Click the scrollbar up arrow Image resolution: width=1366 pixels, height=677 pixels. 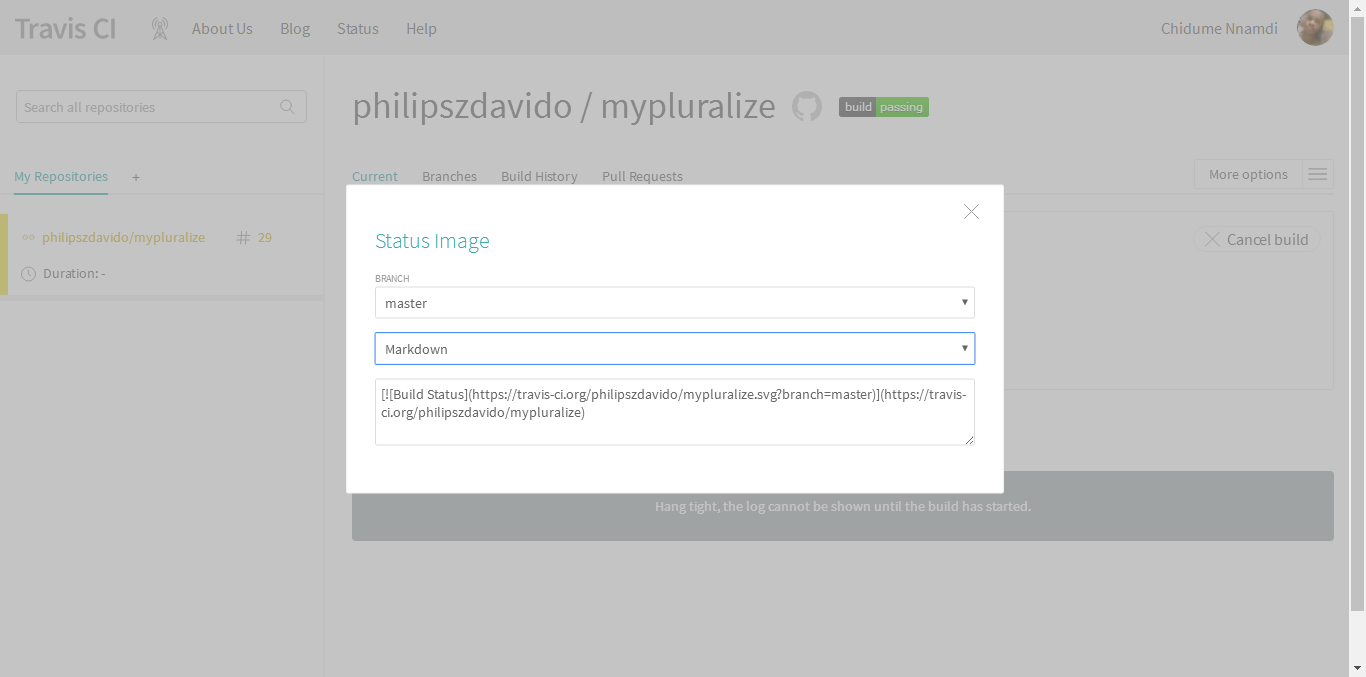coord(1358,7)
